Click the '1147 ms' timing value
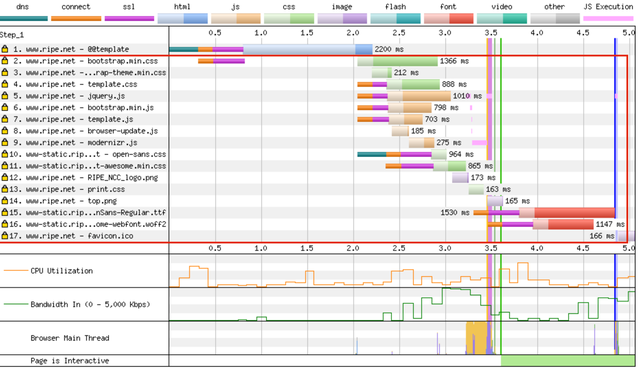Image resolution: width=640 pixels, height=375 pixels. pos(610,224)
